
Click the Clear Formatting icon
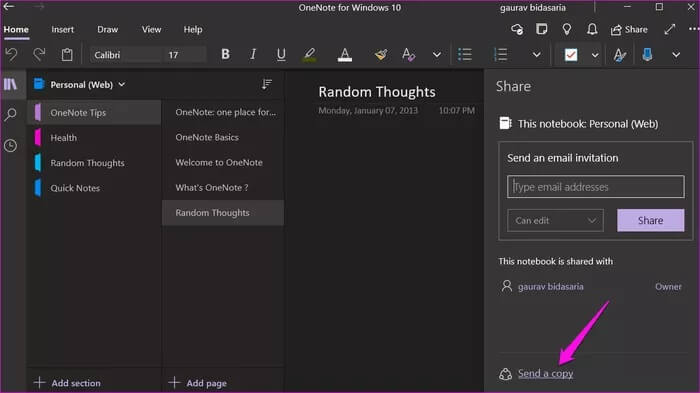pyautogui.click(x=408, y=54)
